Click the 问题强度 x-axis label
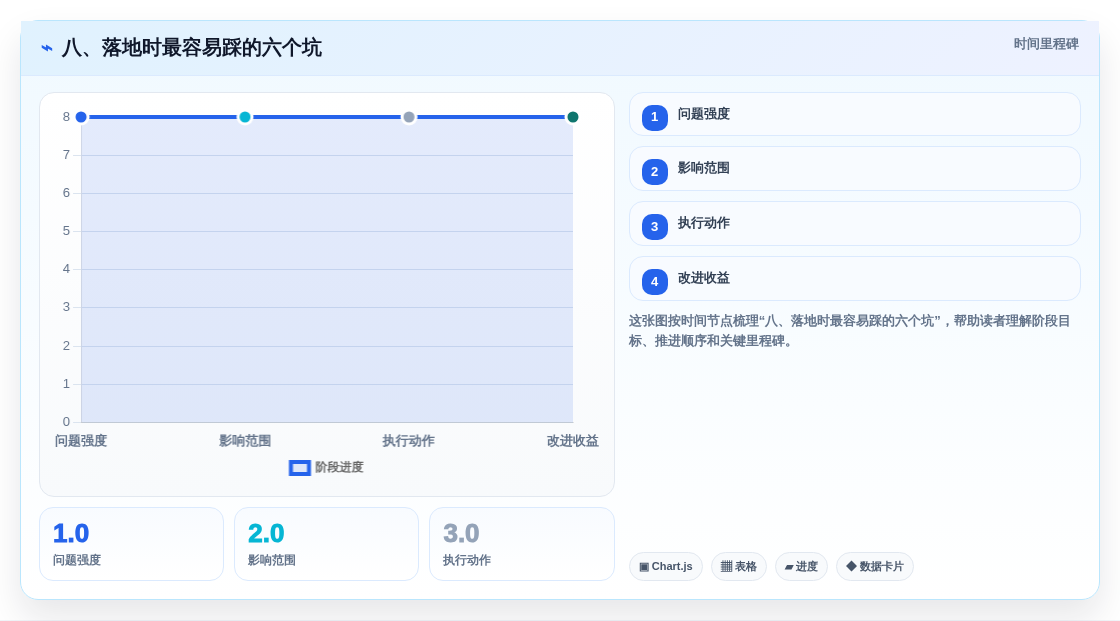 [81, 441]
